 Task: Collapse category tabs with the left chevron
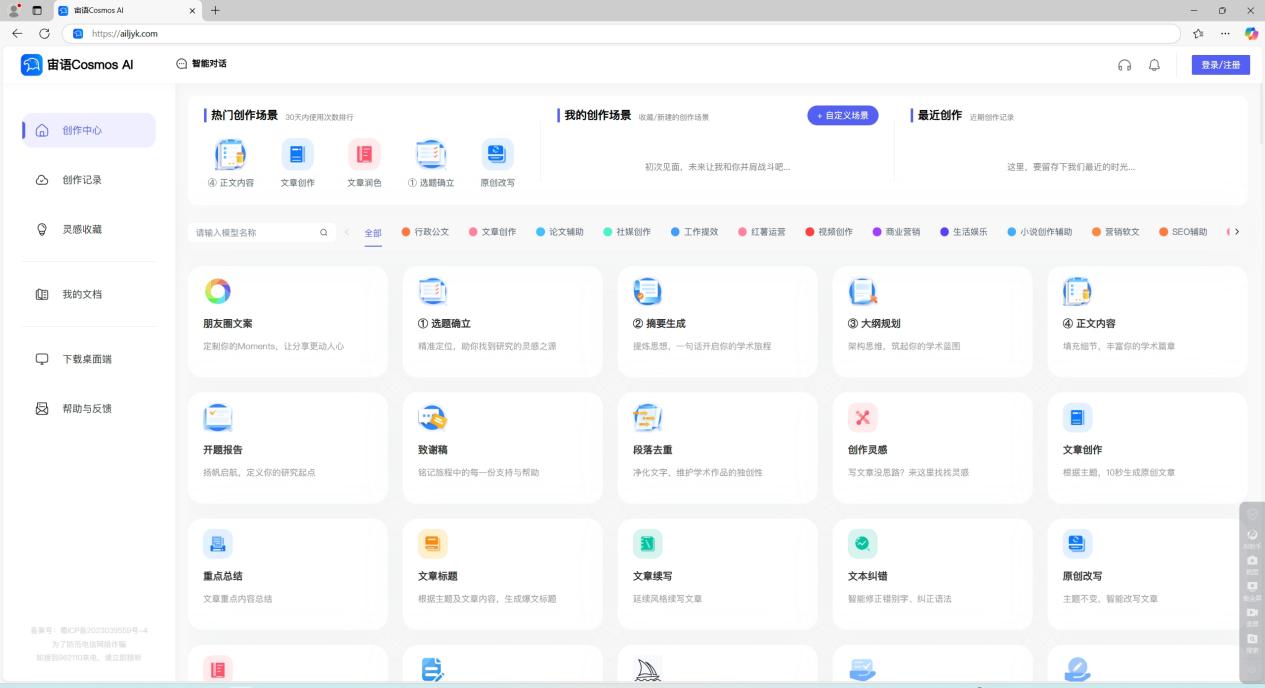pos(347,232)
